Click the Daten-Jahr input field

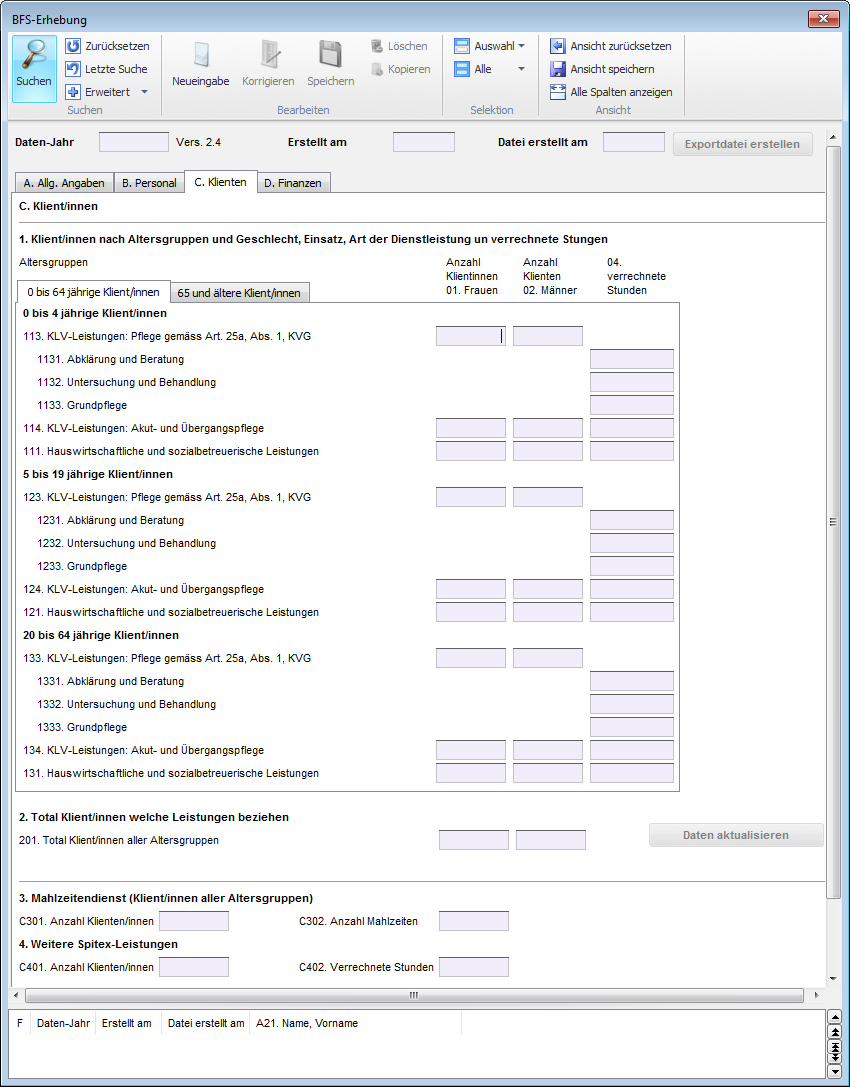(x=134, y=142)
